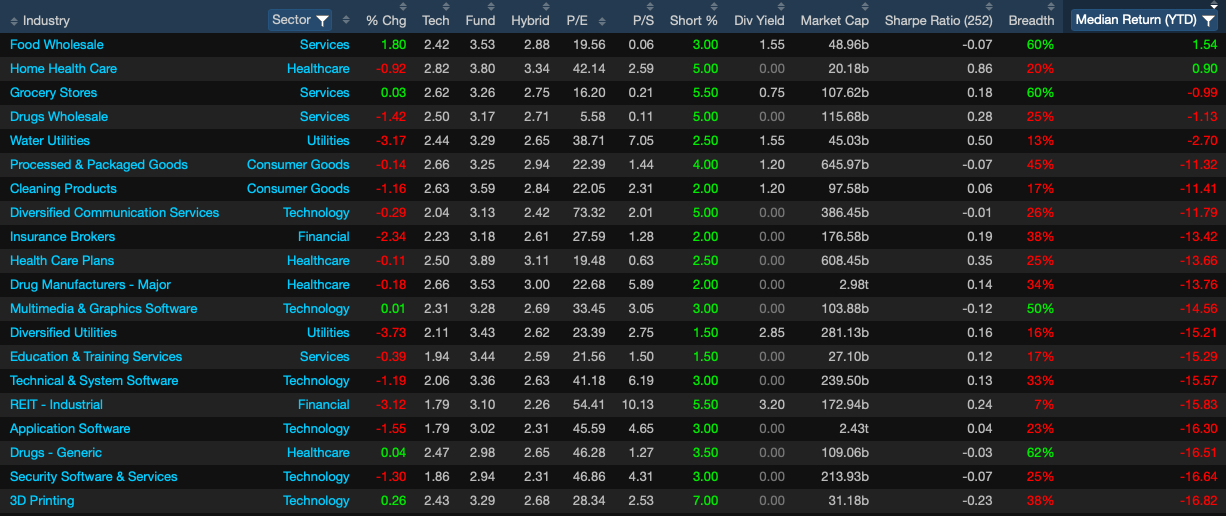
Task: Select the 1.80 % change value
Action: point(394,45)
